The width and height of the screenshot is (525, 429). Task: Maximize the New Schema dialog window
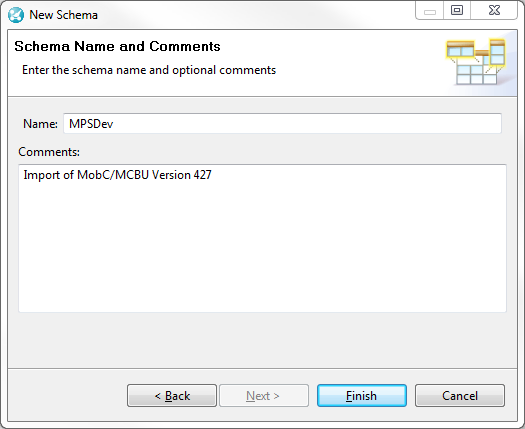[x=457, y=11]
